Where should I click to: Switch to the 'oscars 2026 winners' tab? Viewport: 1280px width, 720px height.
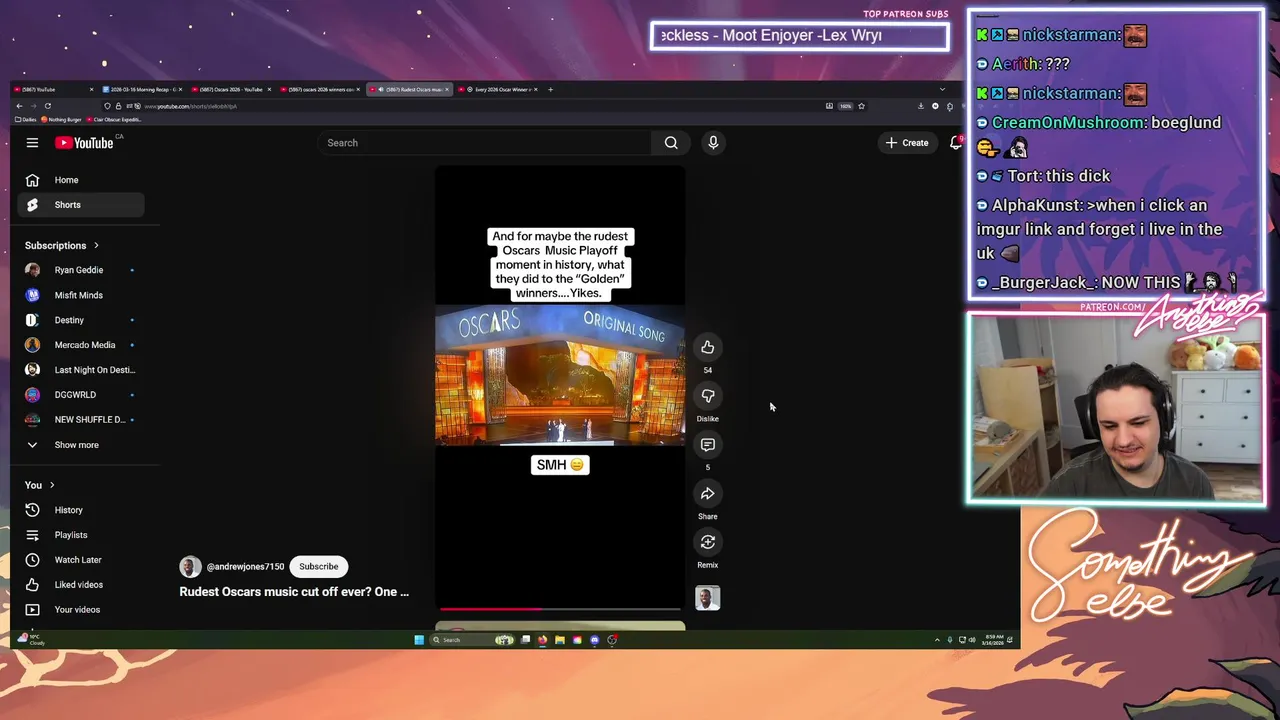(320, 90)
